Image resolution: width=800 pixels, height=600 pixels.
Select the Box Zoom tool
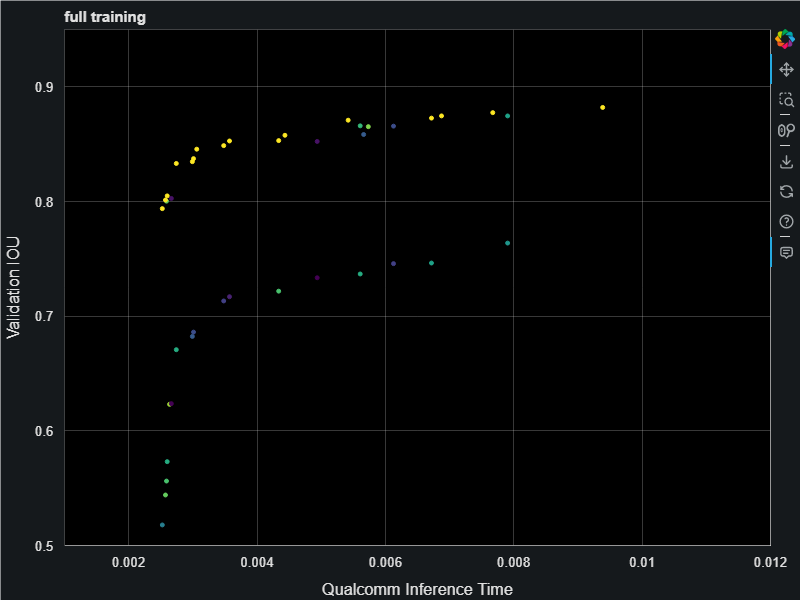point(786,100)
